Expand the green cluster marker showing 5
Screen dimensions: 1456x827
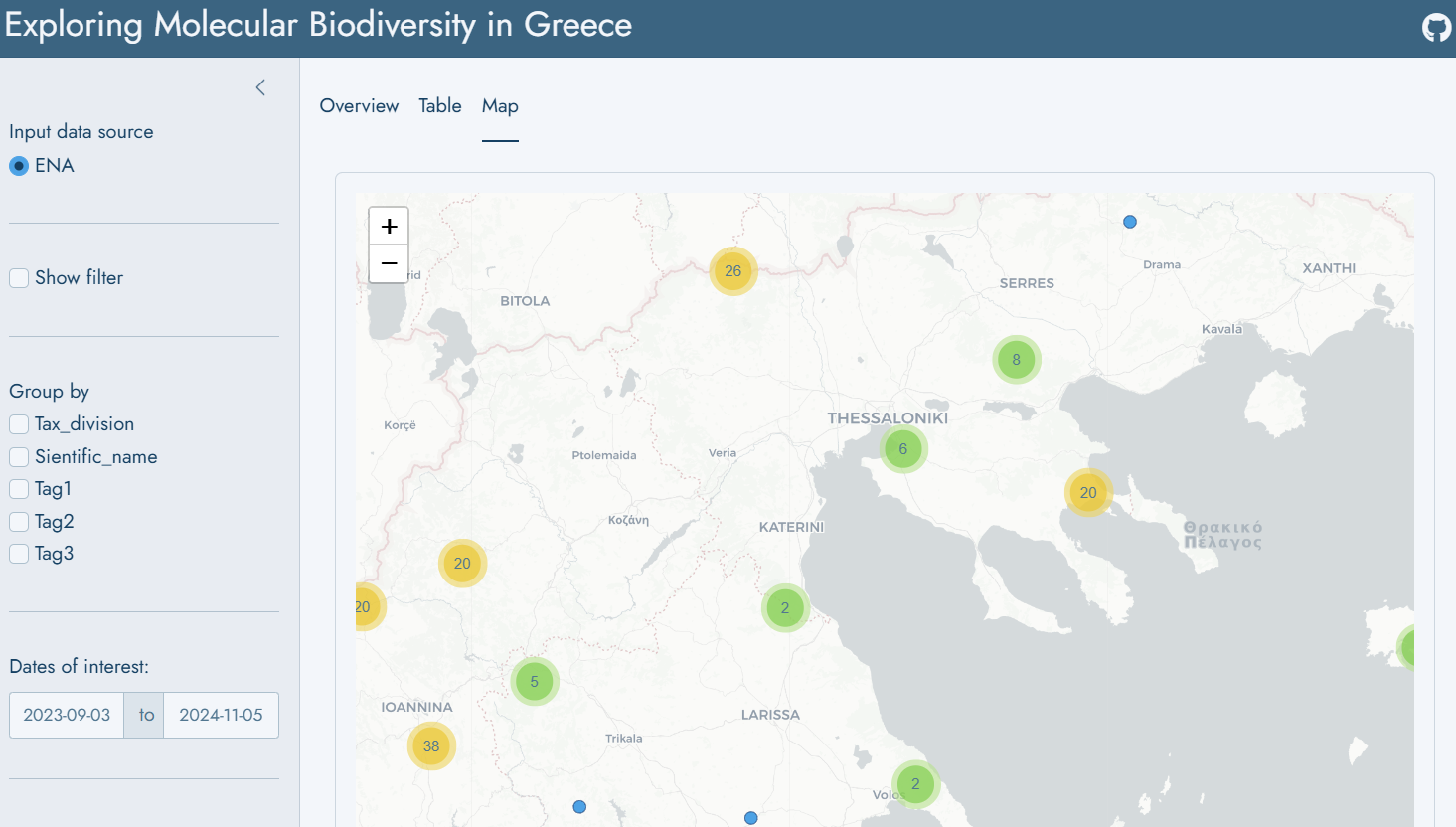(535, 682)
